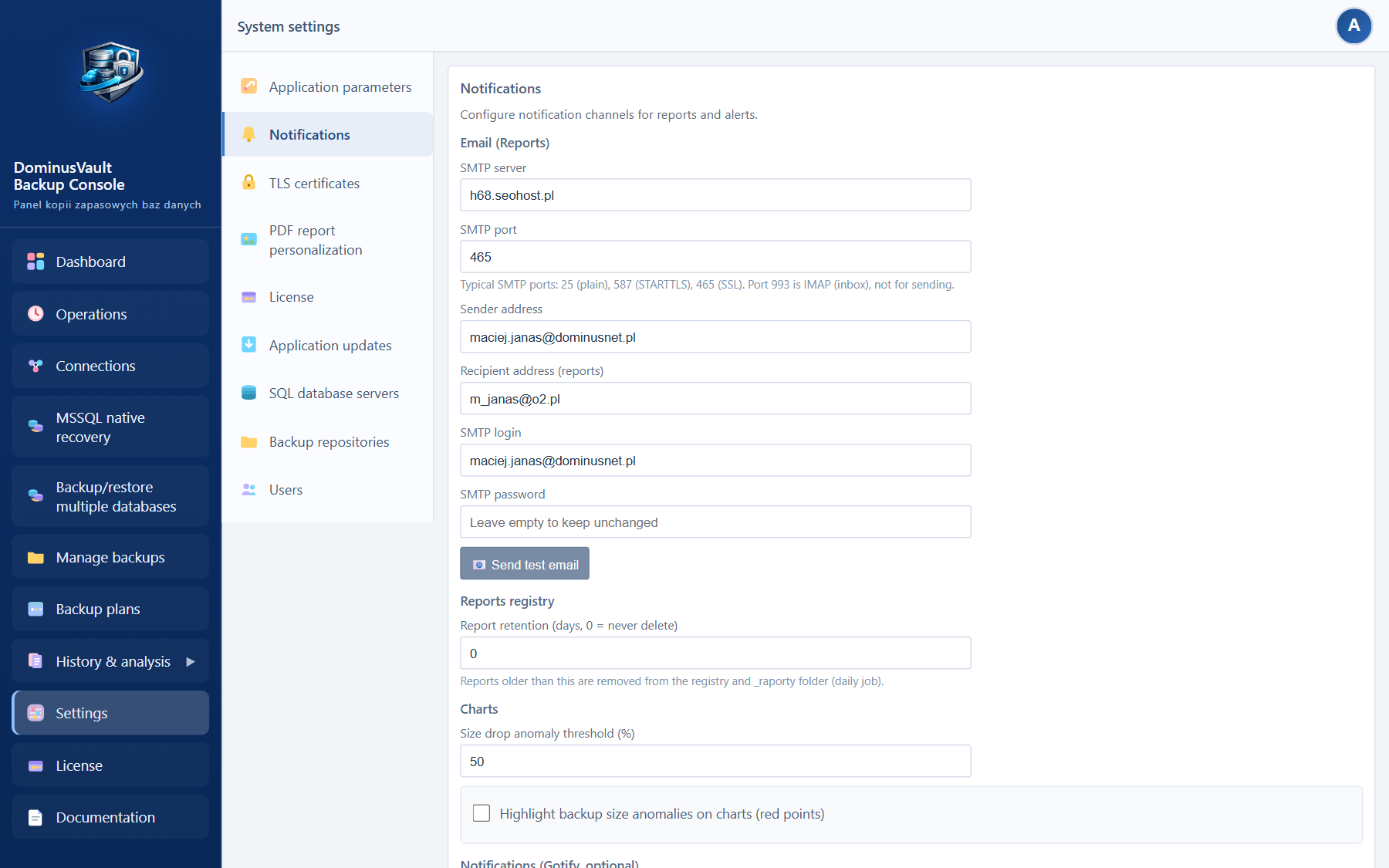This screenshot has height=868, width=1389.
Task: Click the Sender address field
Action: (715, 336)
